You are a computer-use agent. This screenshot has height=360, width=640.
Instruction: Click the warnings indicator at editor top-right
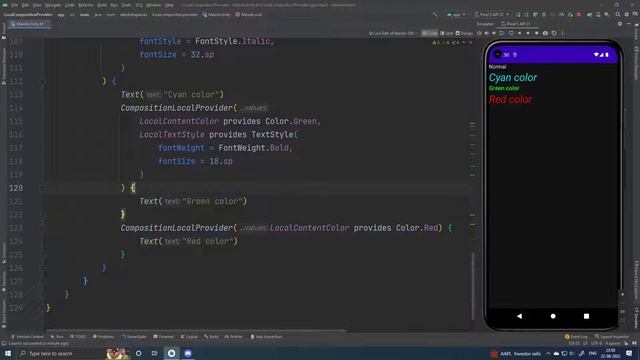pos(447,42)
